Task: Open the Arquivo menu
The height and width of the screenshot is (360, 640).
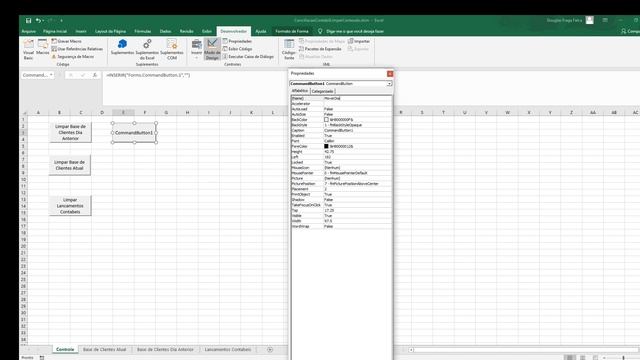Action: pyautogui.click(x=29, y=31)
